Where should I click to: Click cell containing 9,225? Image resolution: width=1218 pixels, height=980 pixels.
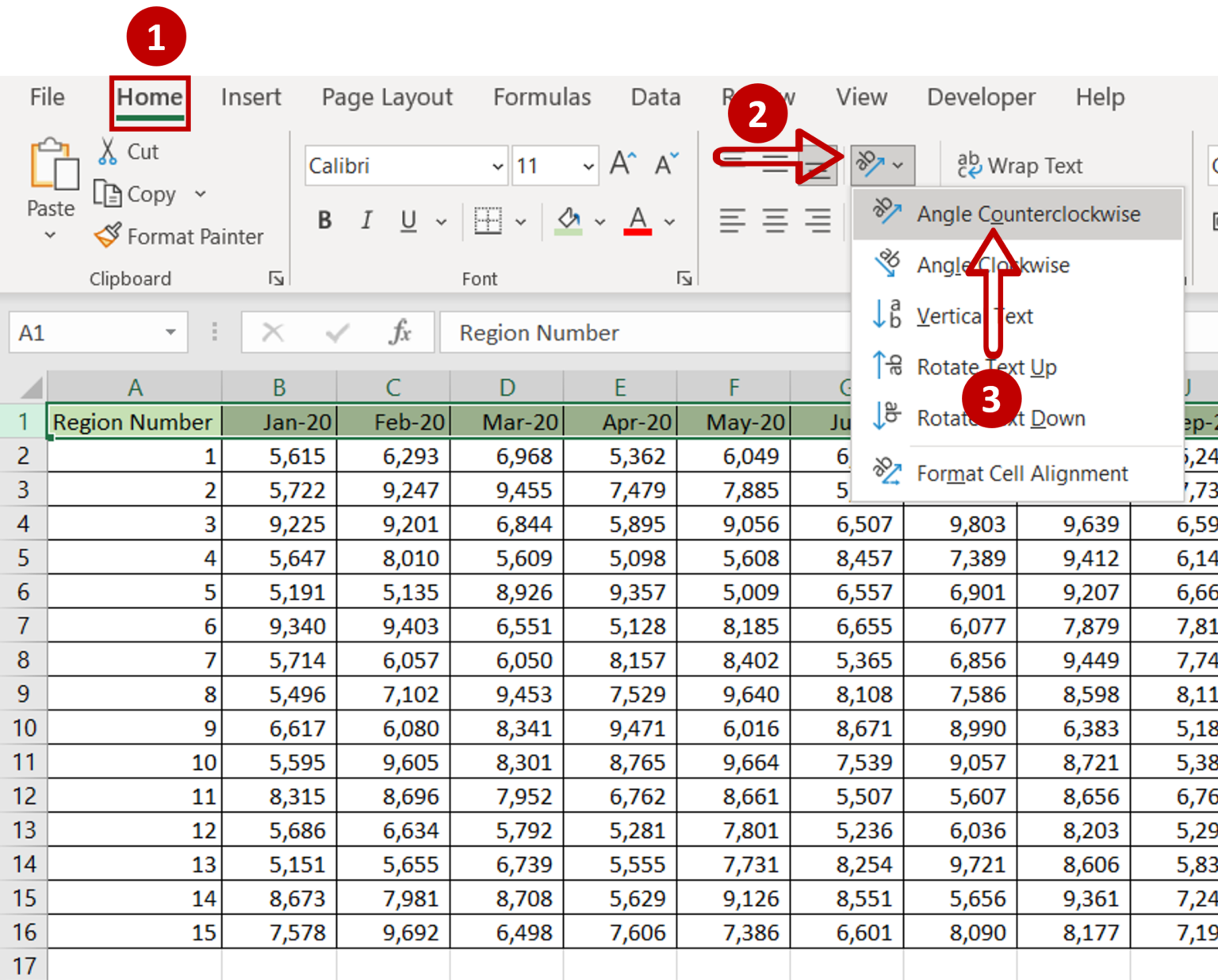click(x=279, y=523)
